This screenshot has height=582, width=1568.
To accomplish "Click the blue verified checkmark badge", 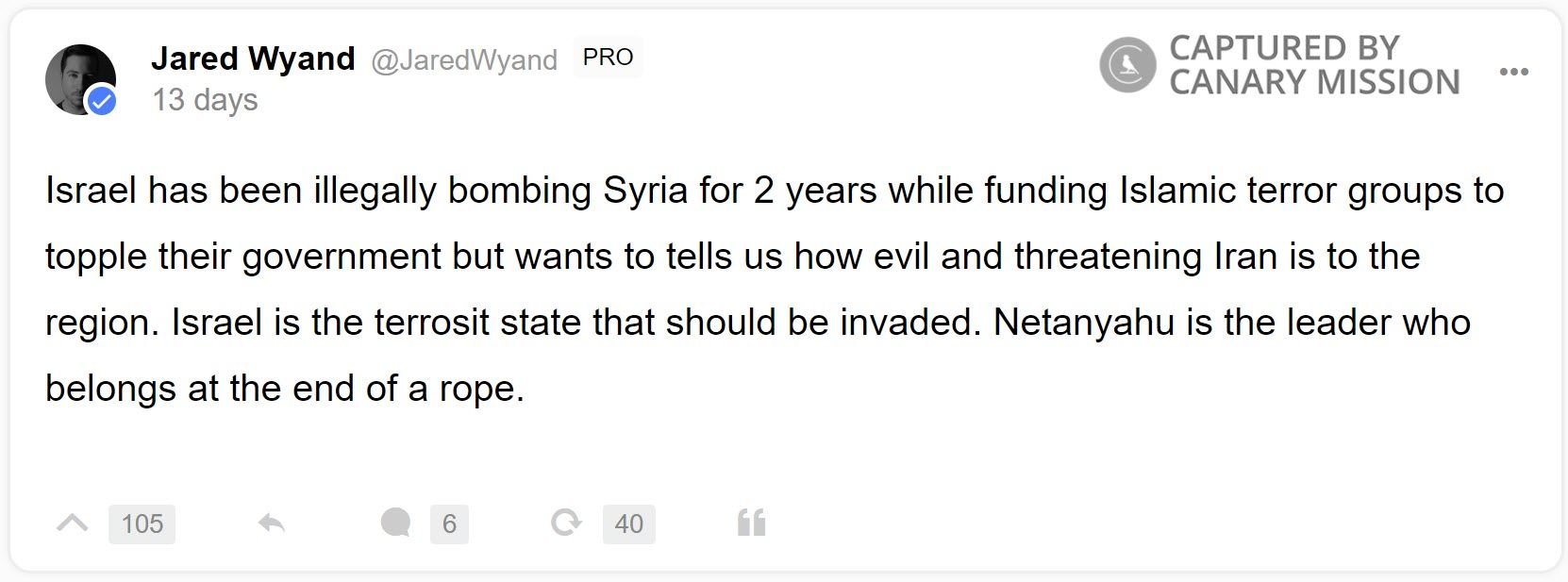I will pyautogui.click(x=102, y=101).
